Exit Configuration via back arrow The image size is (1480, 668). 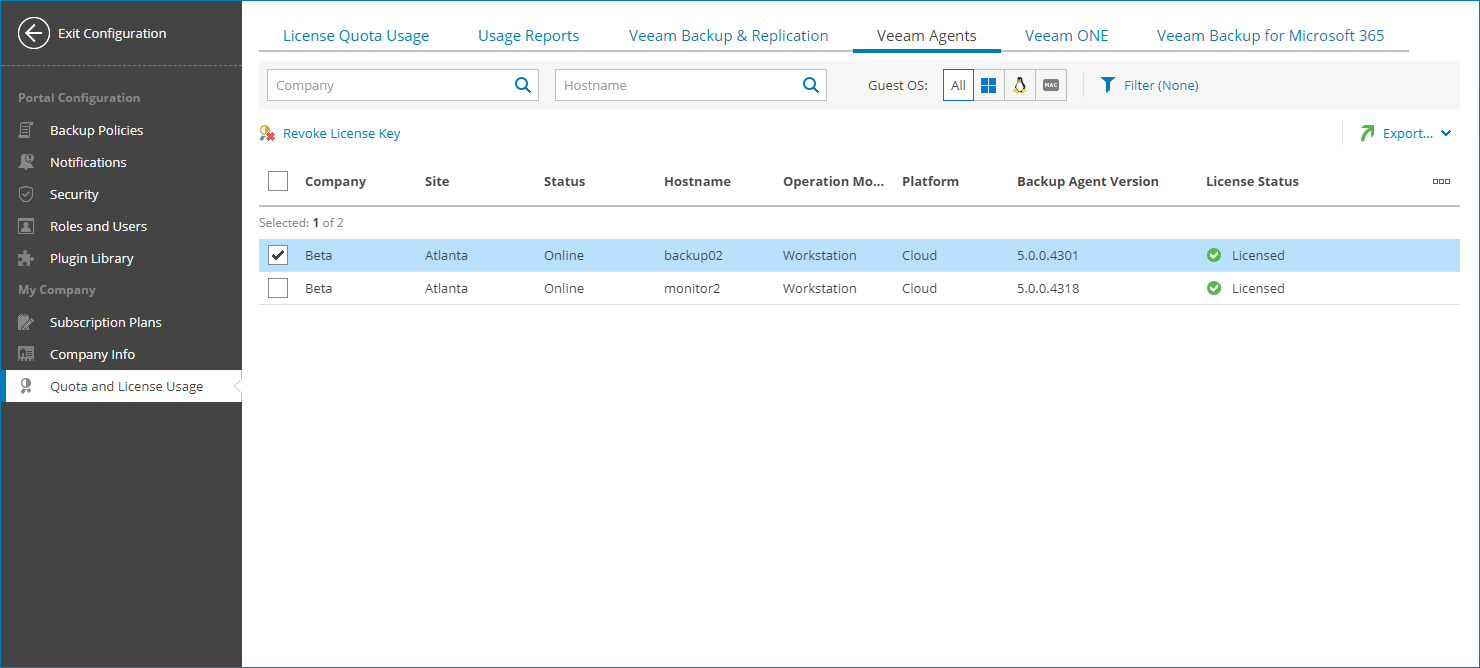(33, 33)
